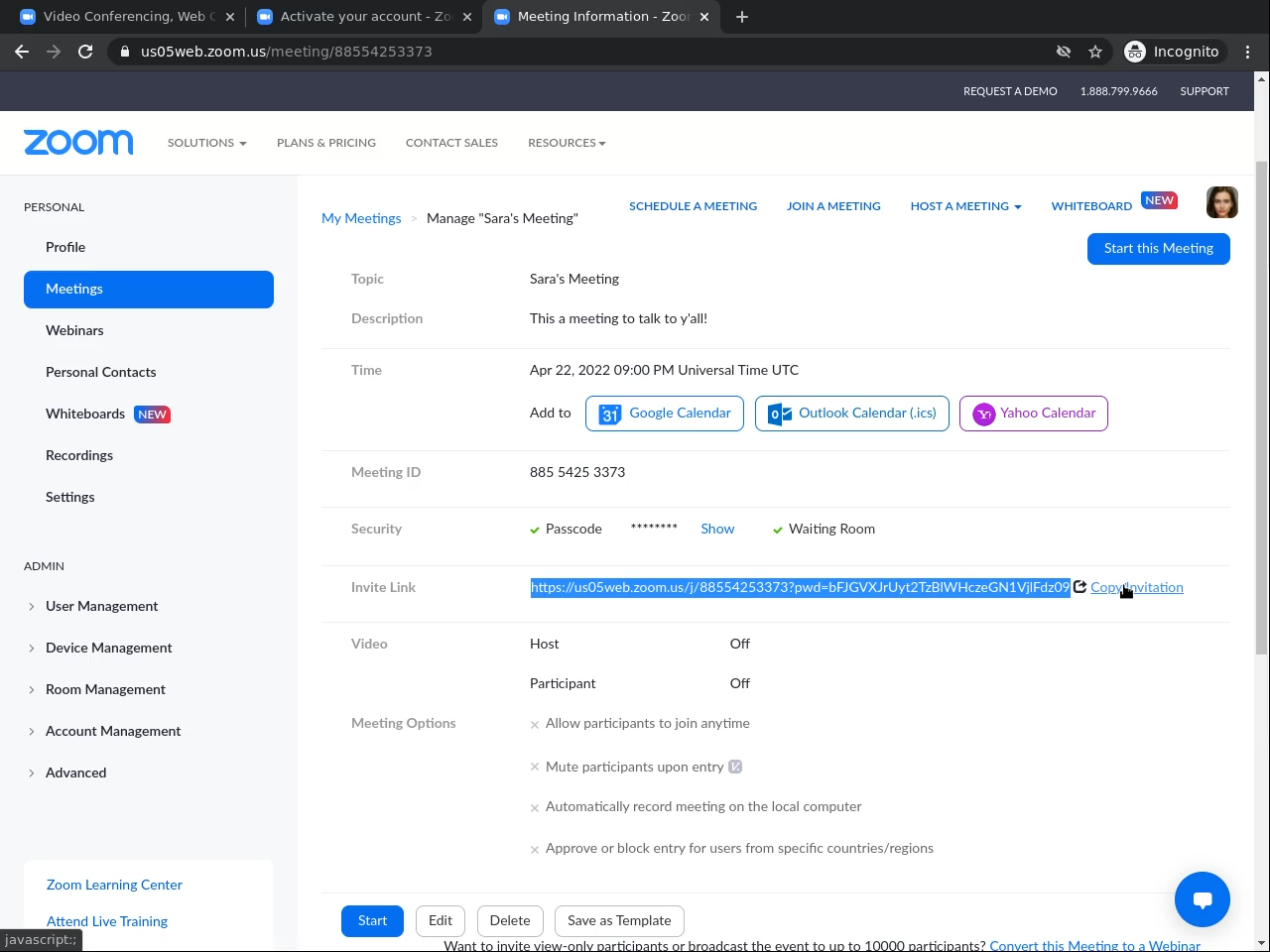This screenshot has width=1270, height=952.
Task: Show the meeting passcode
Action: (717, 529)
